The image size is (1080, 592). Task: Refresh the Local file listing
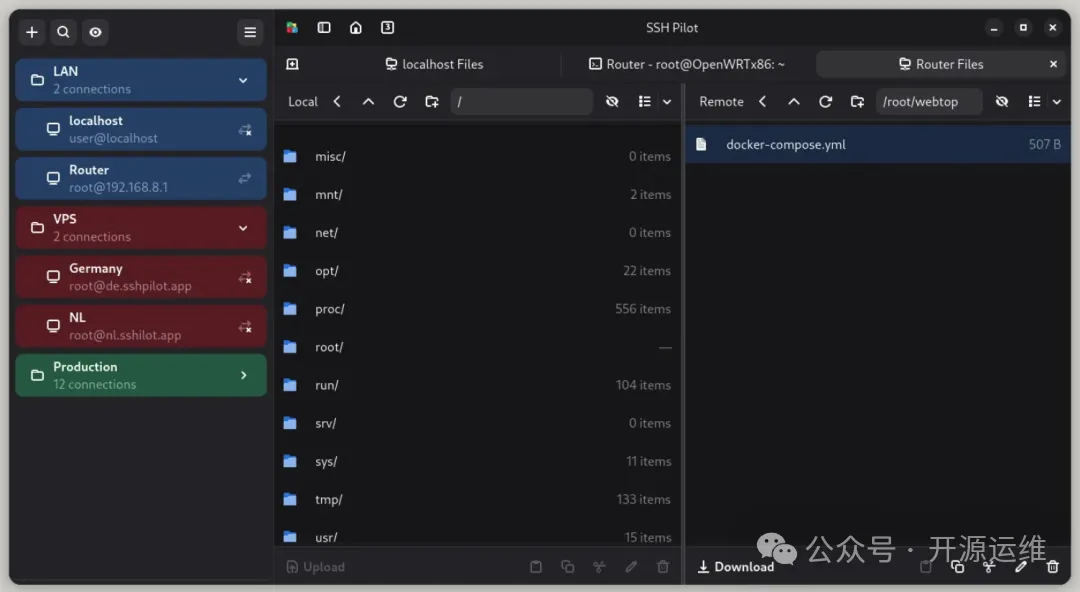[400, 101]
